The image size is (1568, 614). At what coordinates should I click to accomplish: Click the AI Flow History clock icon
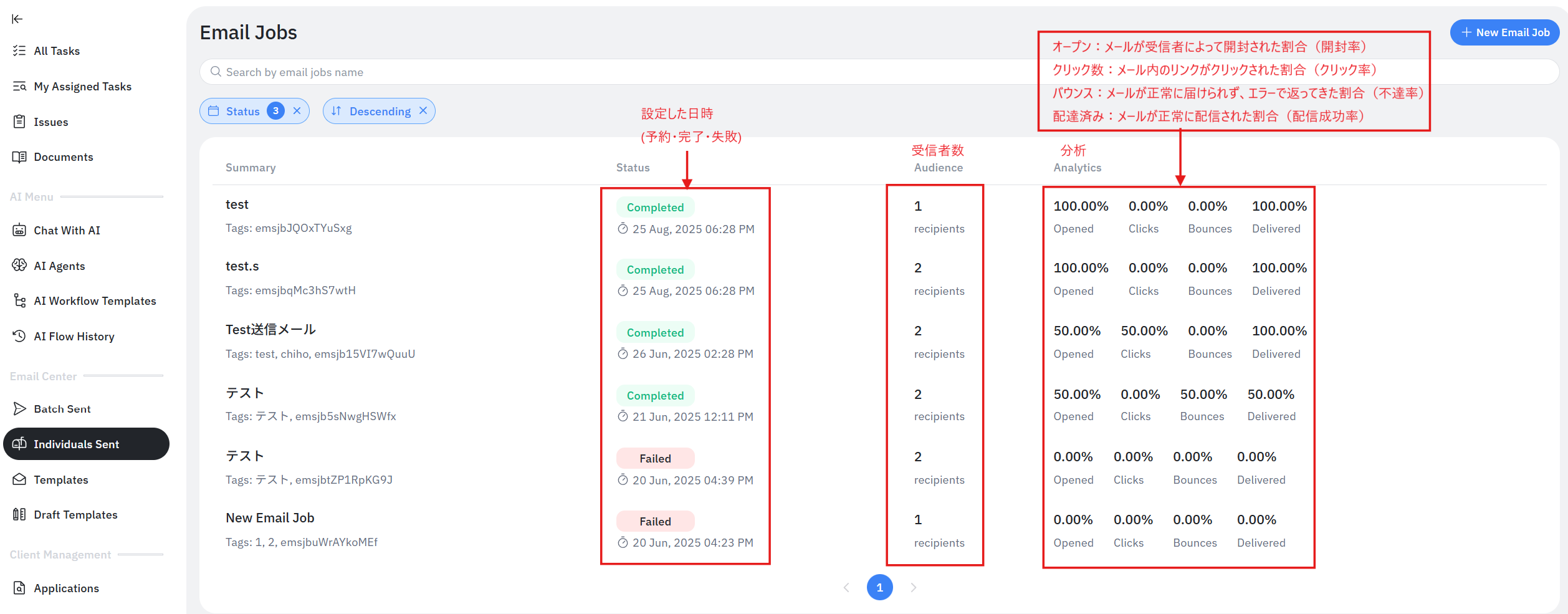19,336
